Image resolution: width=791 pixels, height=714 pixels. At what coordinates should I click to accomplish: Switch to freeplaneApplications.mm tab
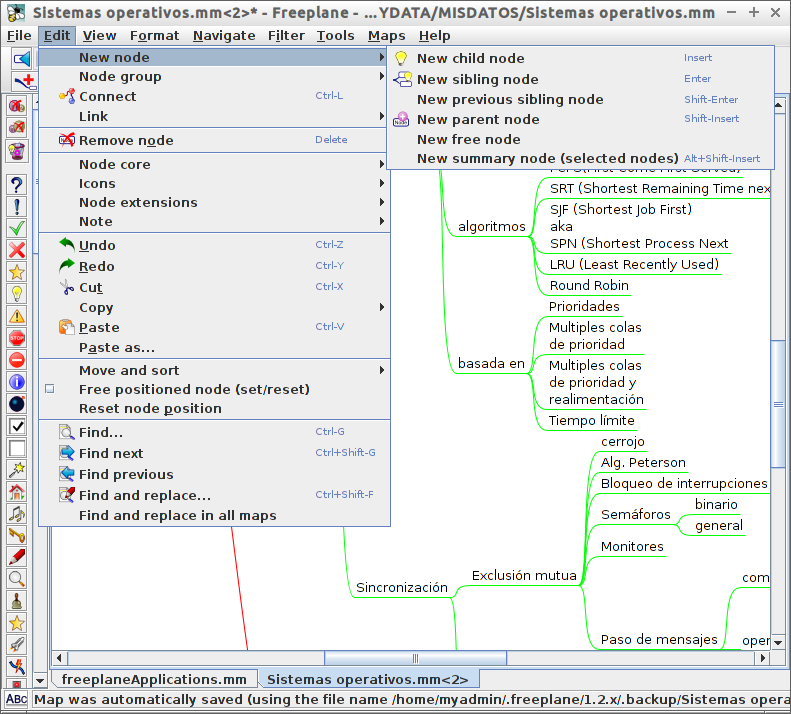coord(154,679)
